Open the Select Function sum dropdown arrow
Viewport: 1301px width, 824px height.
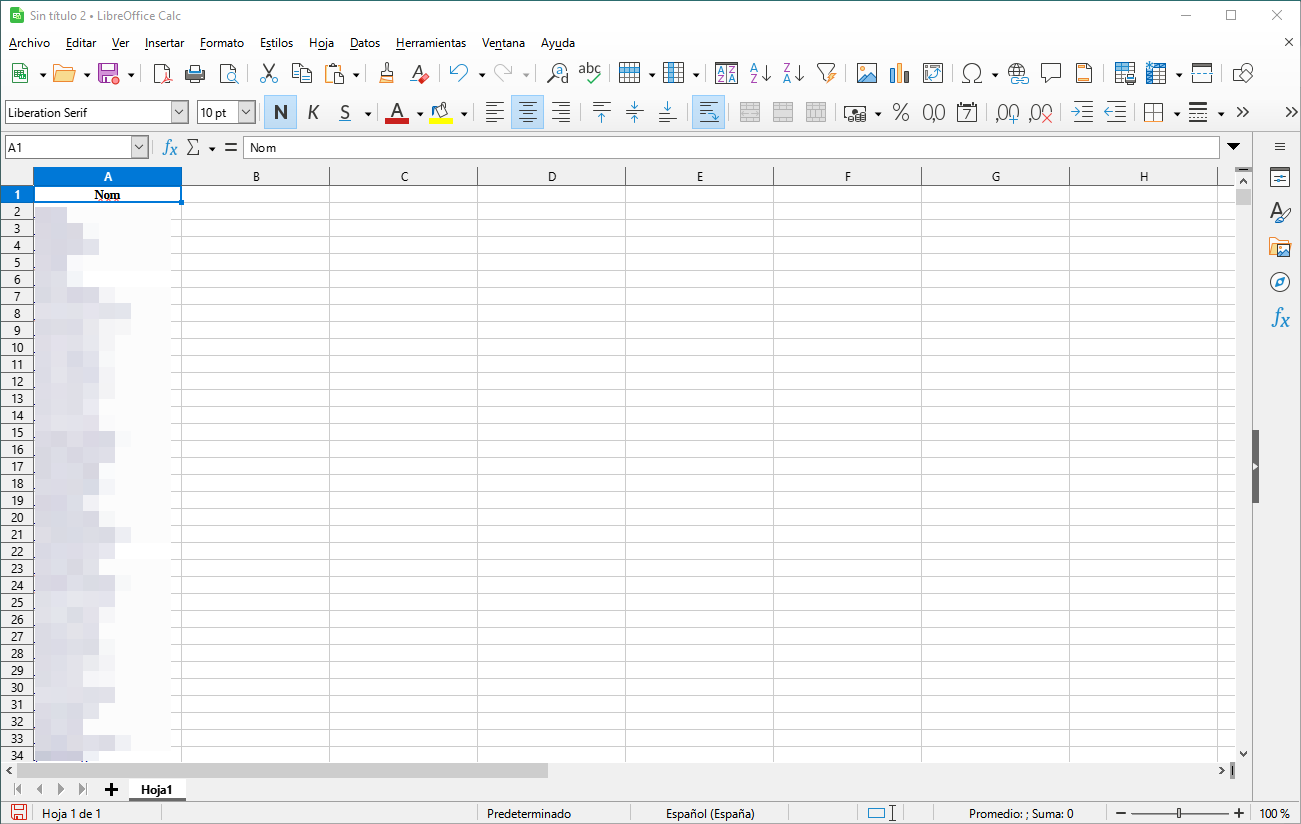click(212, 149)
